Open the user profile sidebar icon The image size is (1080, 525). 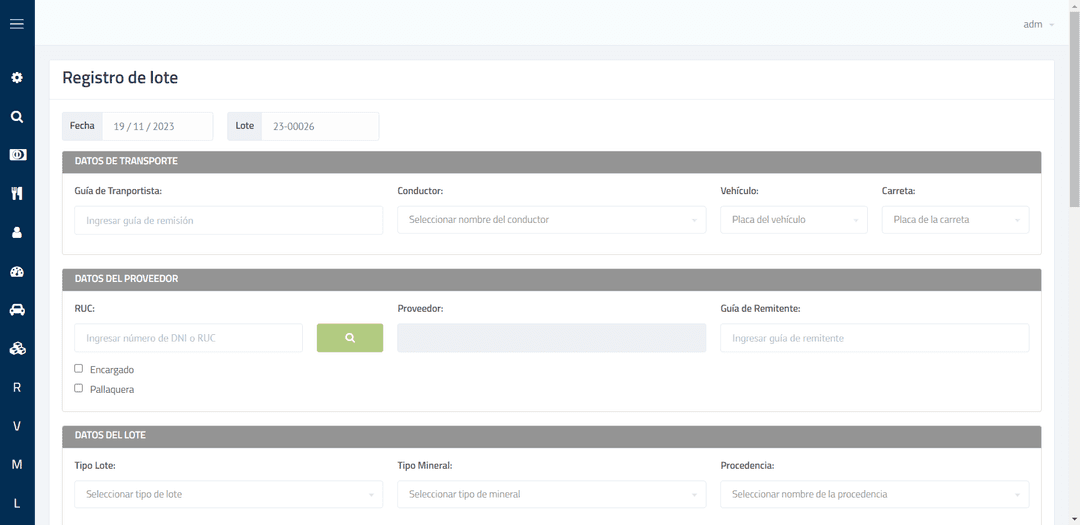[x=17, y=232]
